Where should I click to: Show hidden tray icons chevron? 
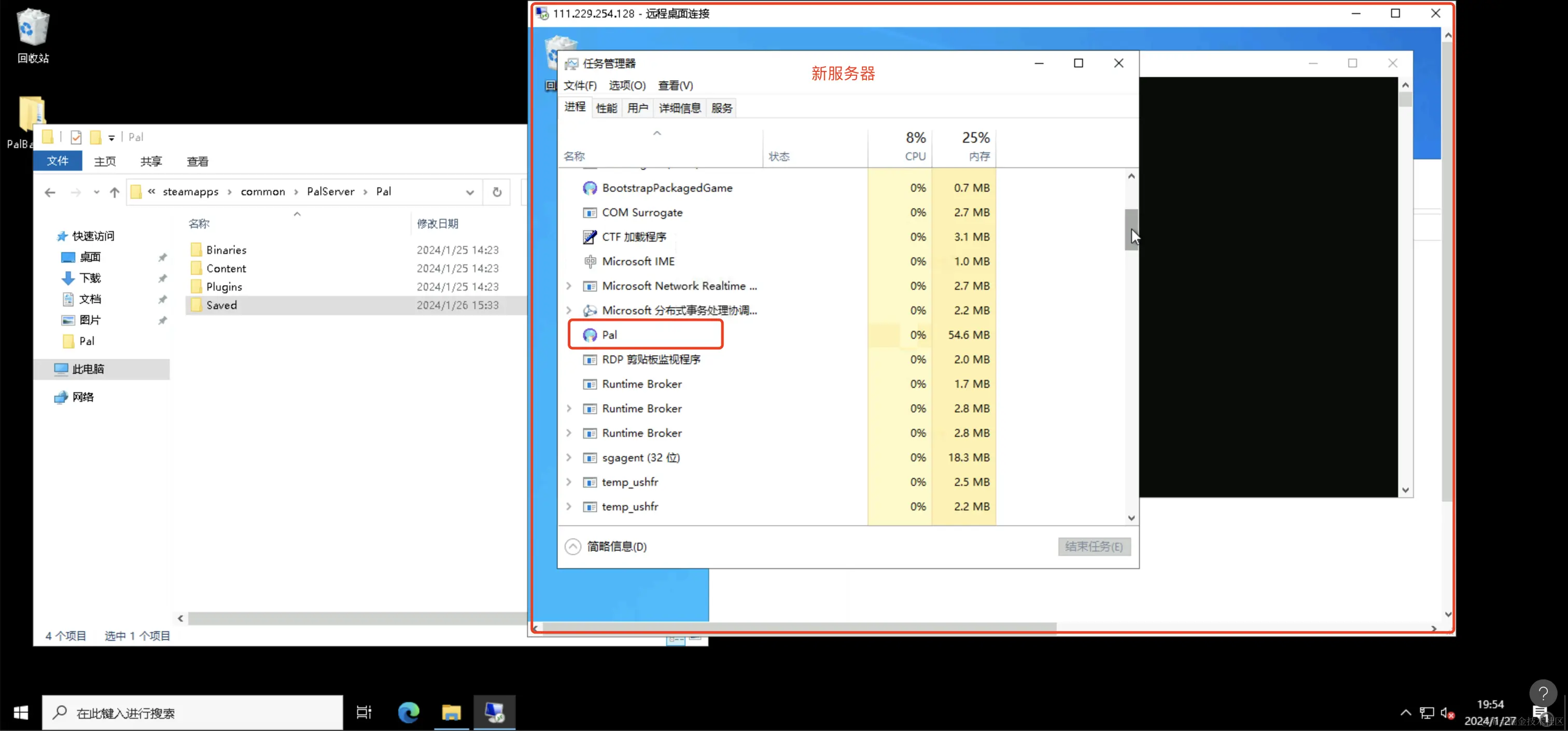(1406, 713)
